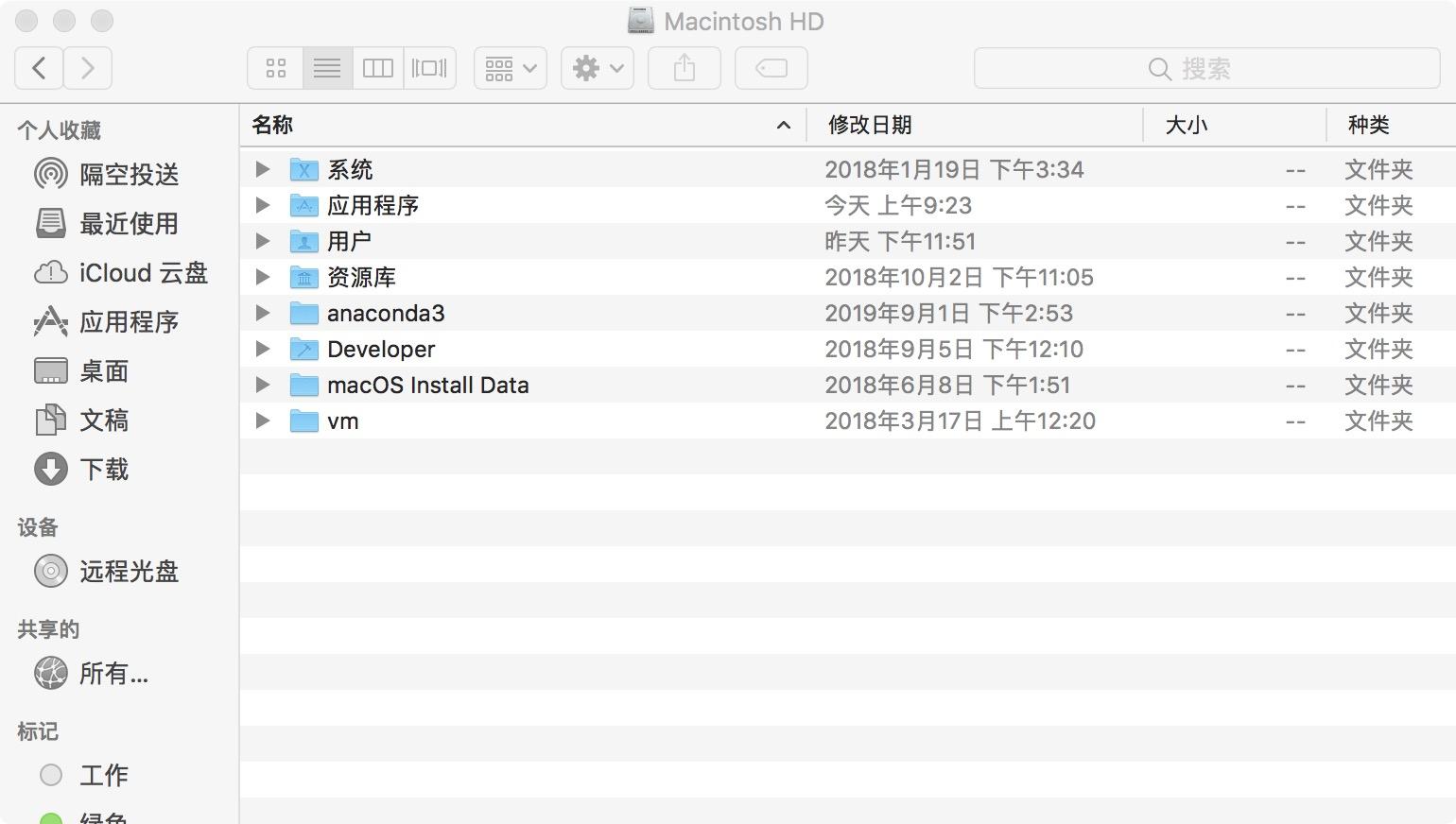Switch to cover flow view in toolbar

click(428, 67)
